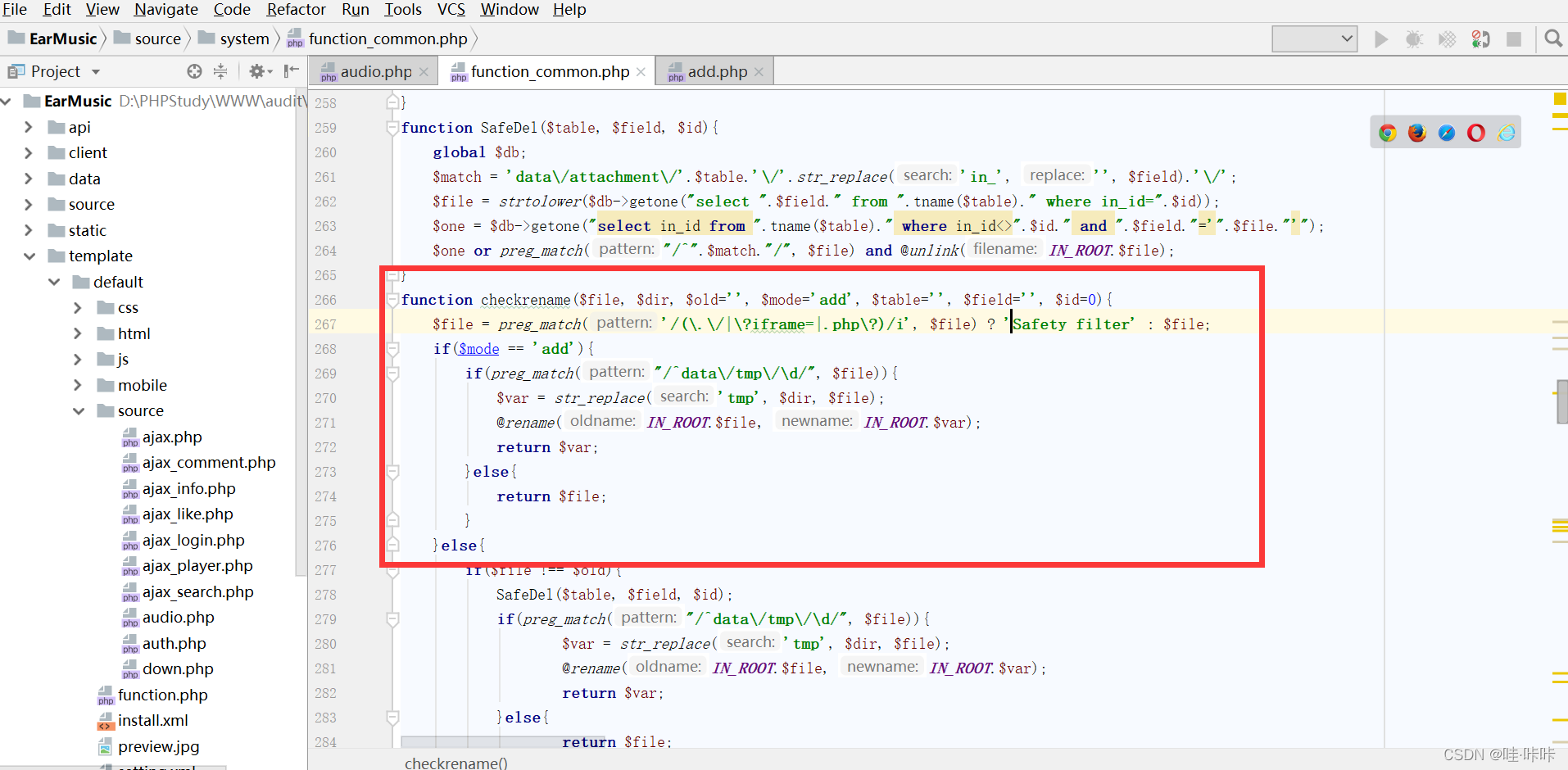Image resolution: width=1568 pixels, height=770 pixels.
Task: Open the VCS menu
Action: click(451, 10)
